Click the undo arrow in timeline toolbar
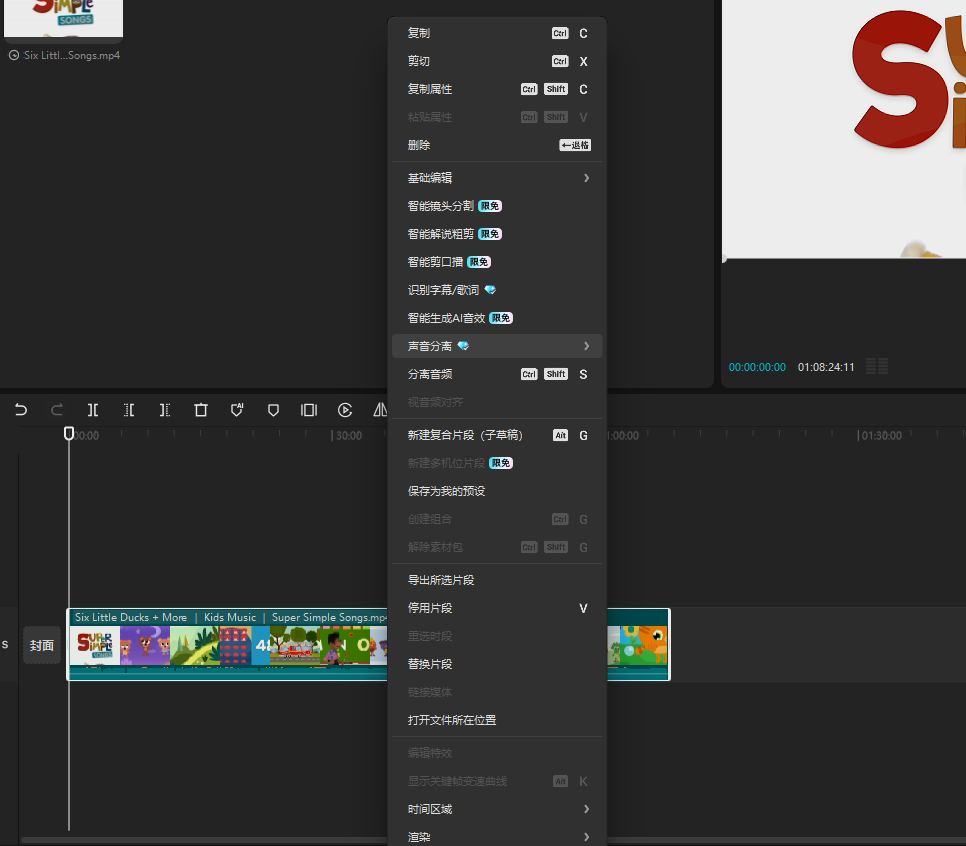The width and height of the screenshot is (966, 846). click(21, 410)
